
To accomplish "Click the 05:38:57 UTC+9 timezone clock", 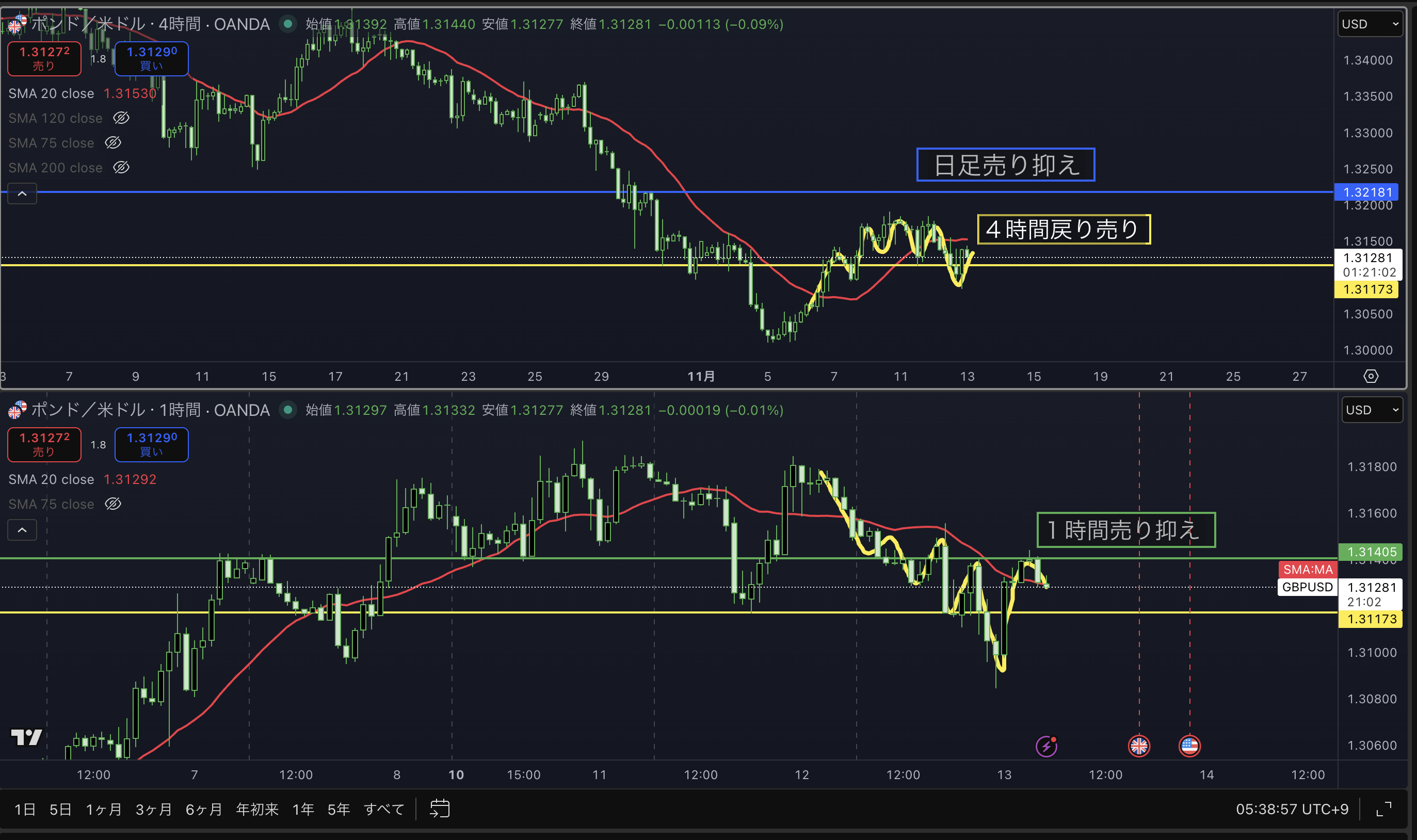I will pyautogui.click(x=1292, y=809).
